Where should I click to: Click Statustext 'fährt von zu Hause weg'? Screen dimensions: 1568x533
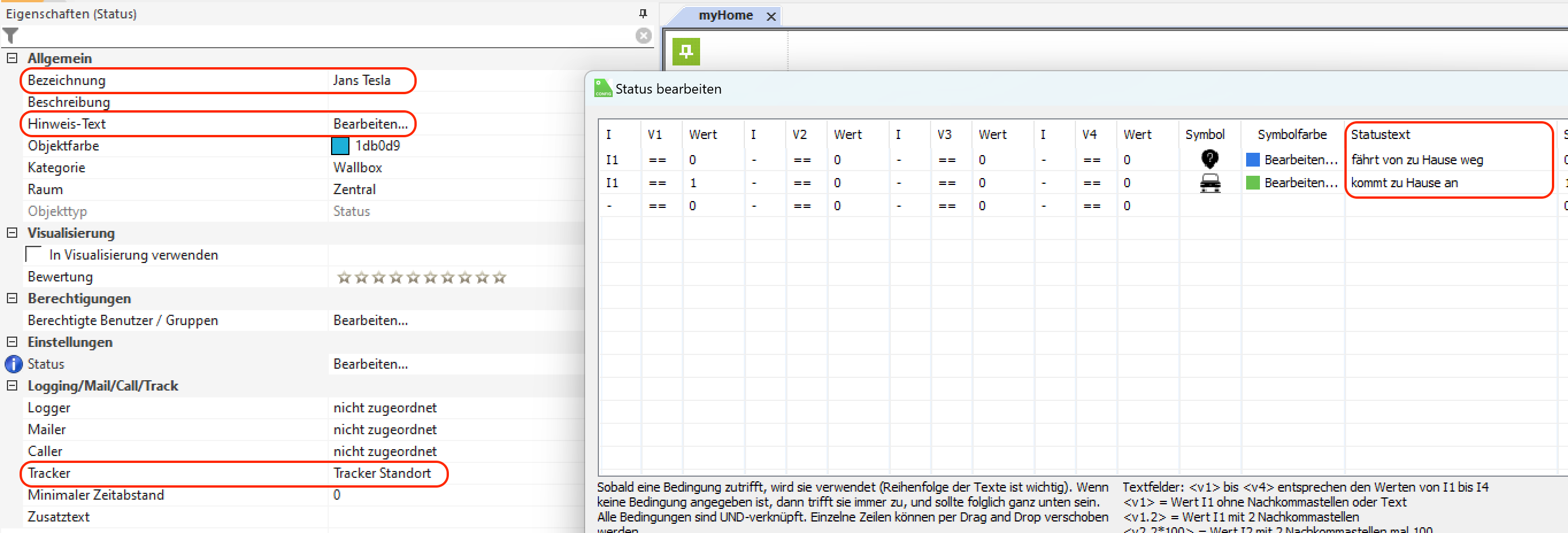[x=1416, y=160]
